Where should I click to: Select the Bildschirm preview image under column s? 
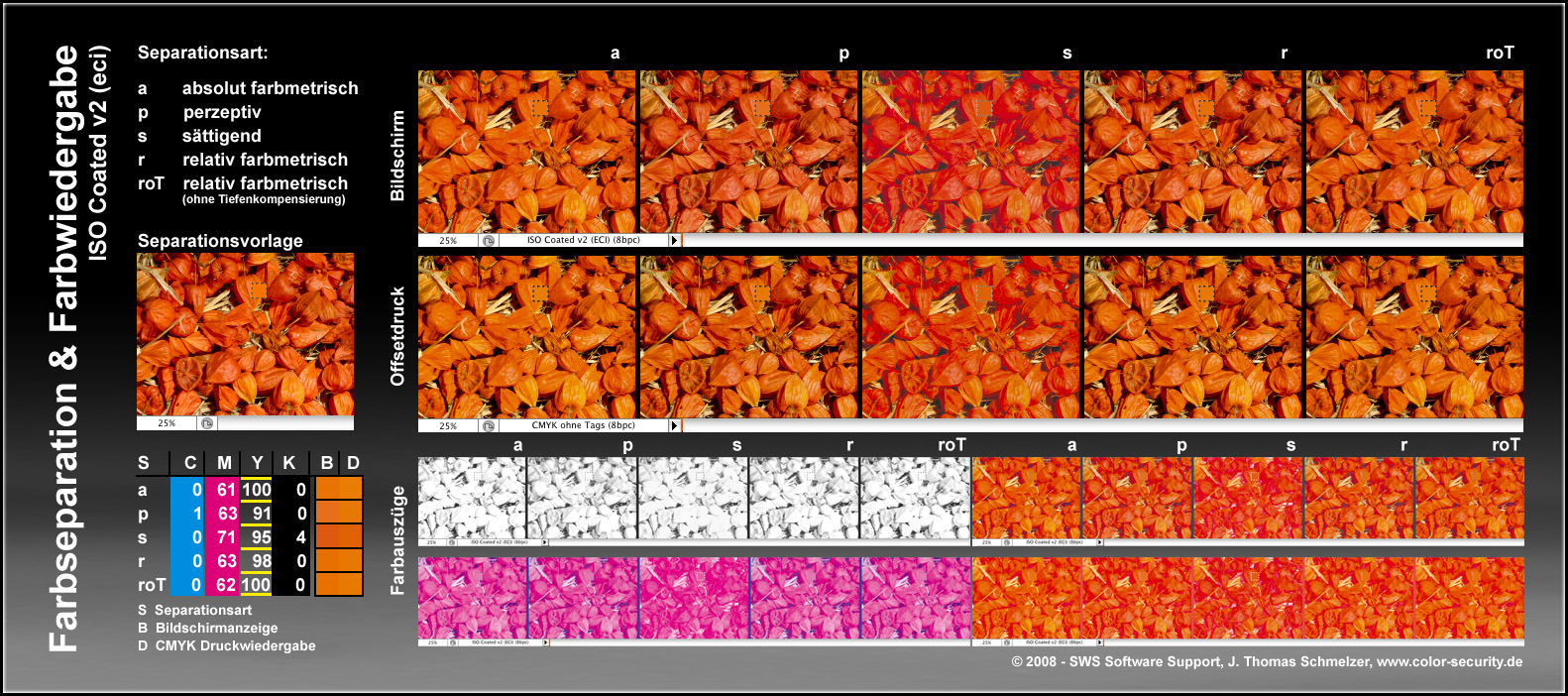point(970,152)
